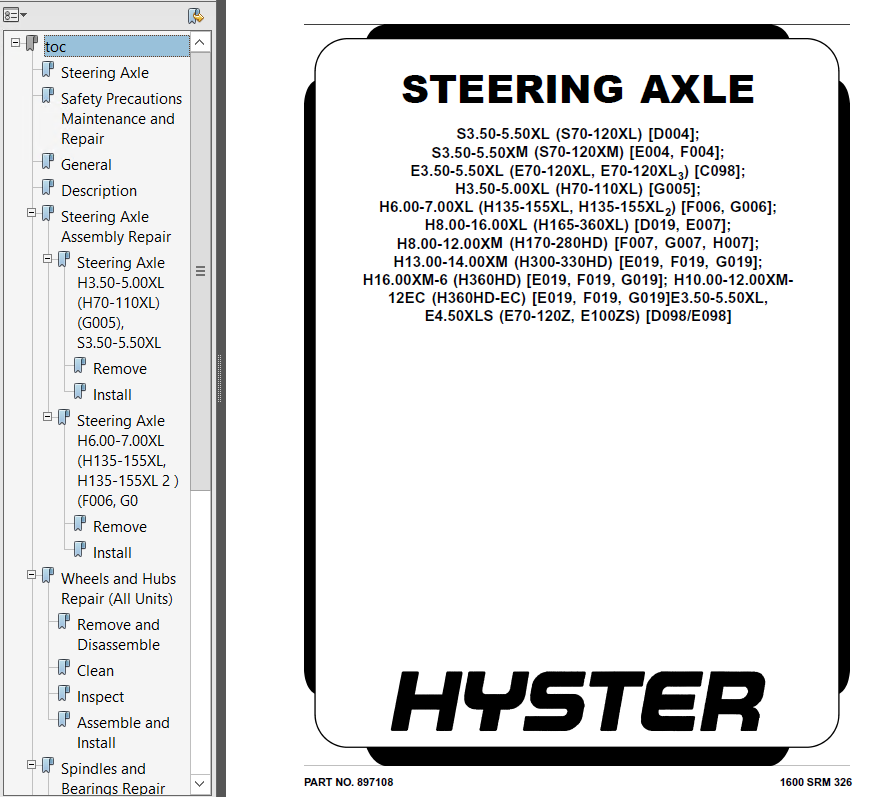This screenshot has height=797, width=883.
Task: Open the Steering Axle bookmark
Action: [x=105, y=73]
